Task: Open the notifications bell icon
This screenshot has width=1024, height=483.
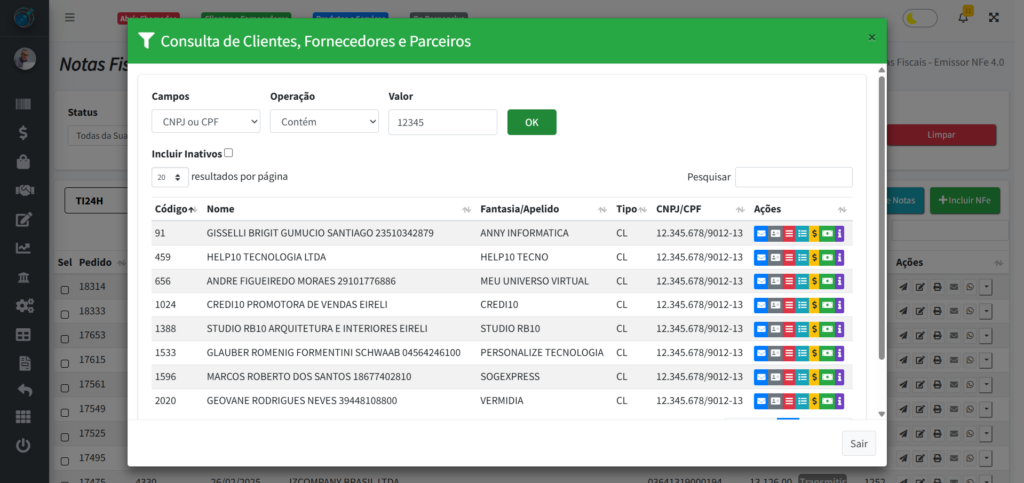Action: tap(964, 17)
